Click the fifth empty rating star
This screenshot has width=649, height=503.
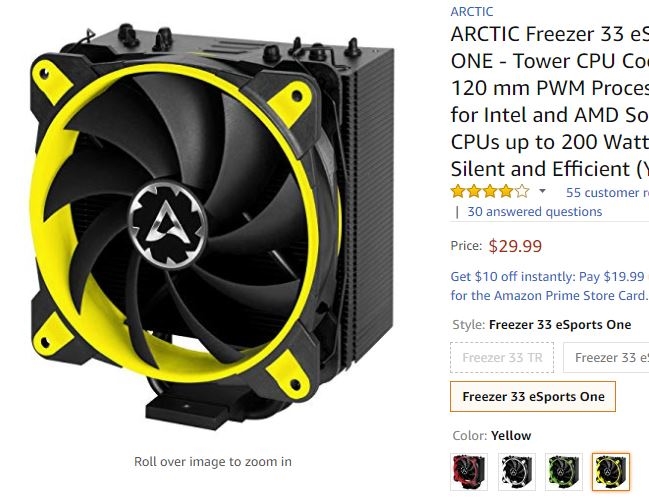point(522,191)
